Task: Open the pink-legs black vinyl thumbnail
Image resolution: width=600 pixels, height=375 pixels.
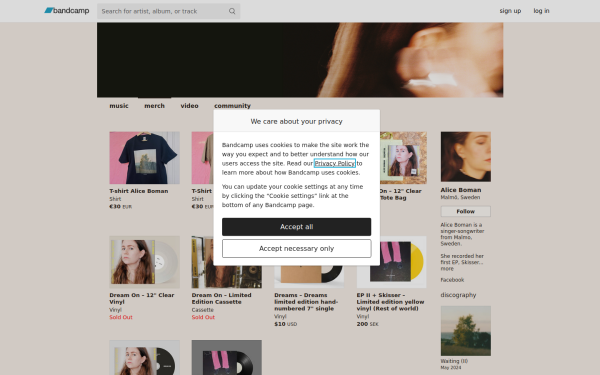Action: (x=227, y=357)
